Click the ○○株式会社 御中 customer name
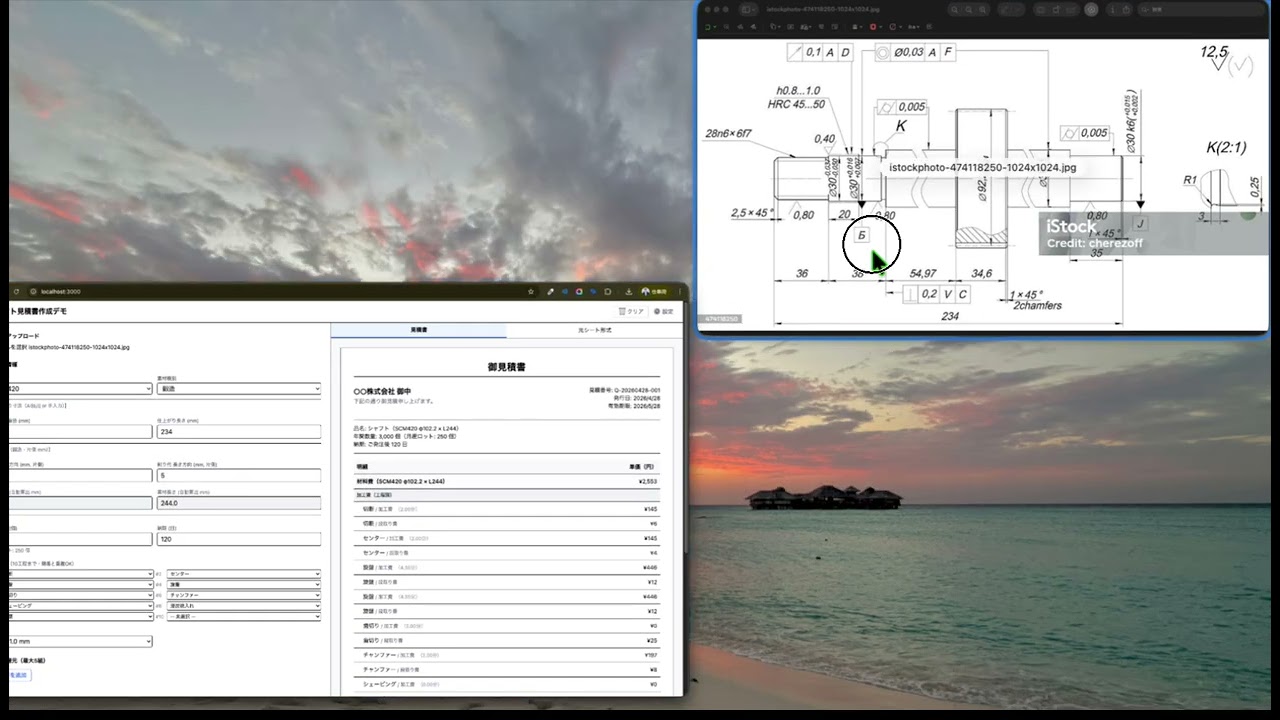Image resolution: width=1280 pixels, height=720 pixels. tap(382, 391)
